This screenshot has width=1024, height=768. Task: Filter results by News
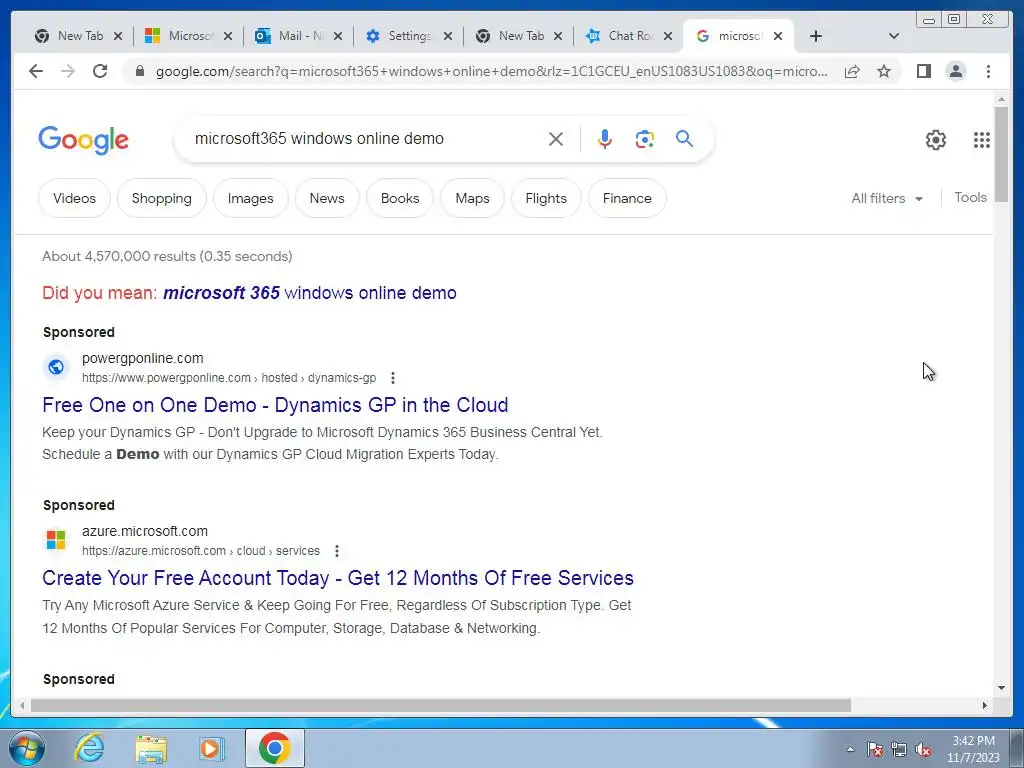tap(327, 199)
